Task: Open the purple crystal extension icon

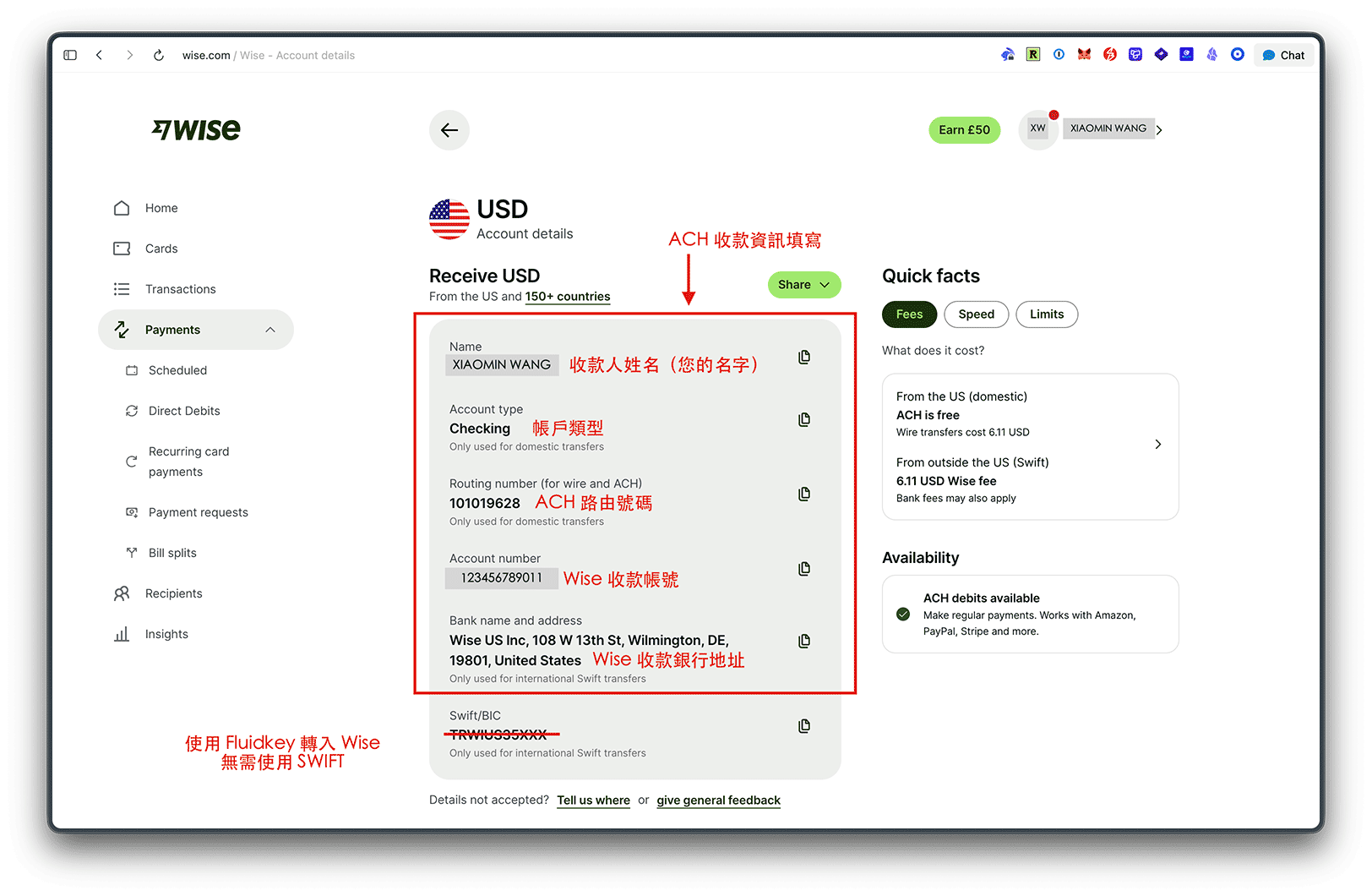Action: (x=1212, y=54)
